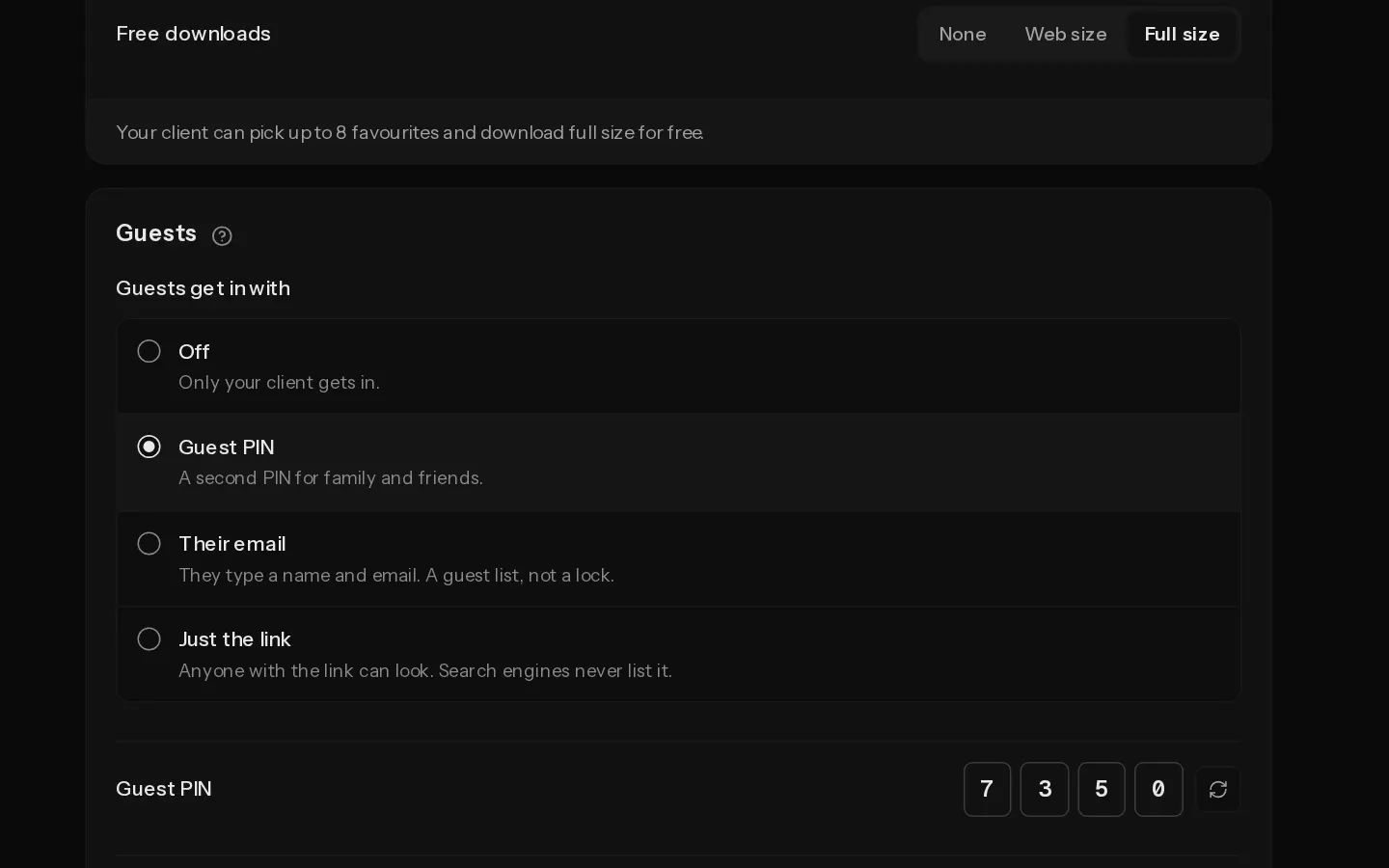The width and height of the screenshot is (1389, 868).
Task: Click the 'Guests get in with' label
Action: (203, 288)
